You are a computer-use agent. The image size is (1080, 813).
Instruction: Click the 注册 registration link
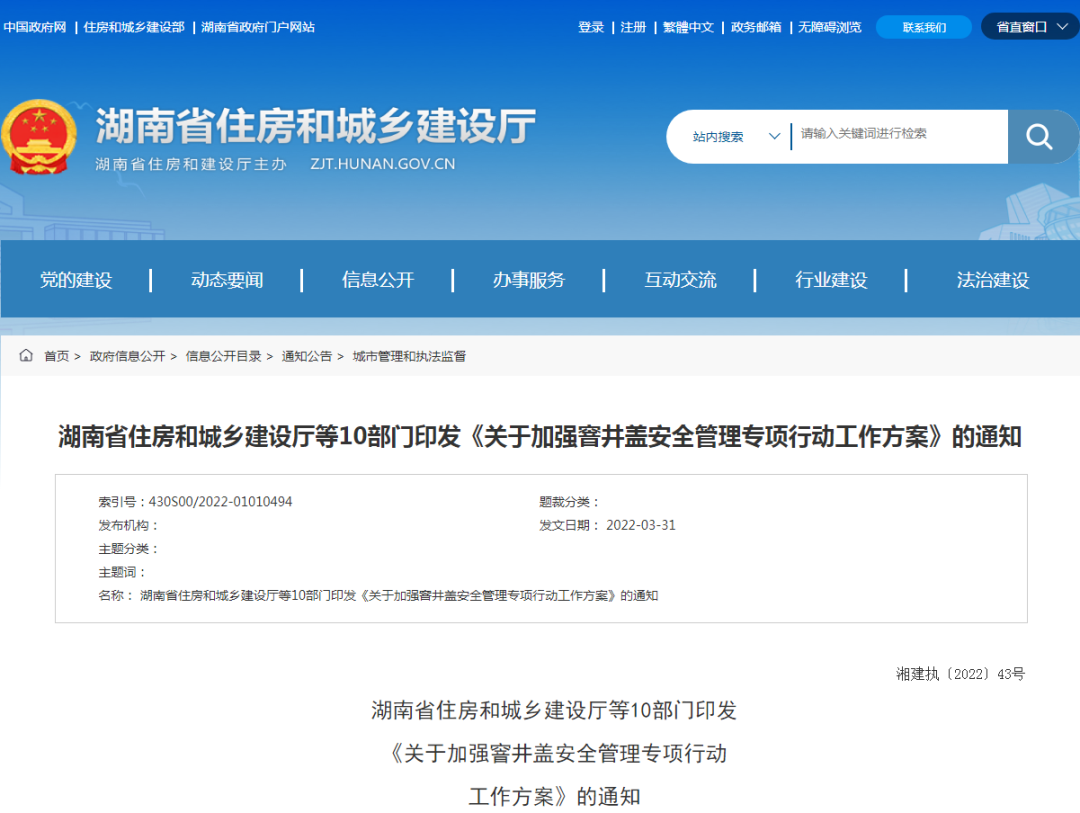pos(633,27)
